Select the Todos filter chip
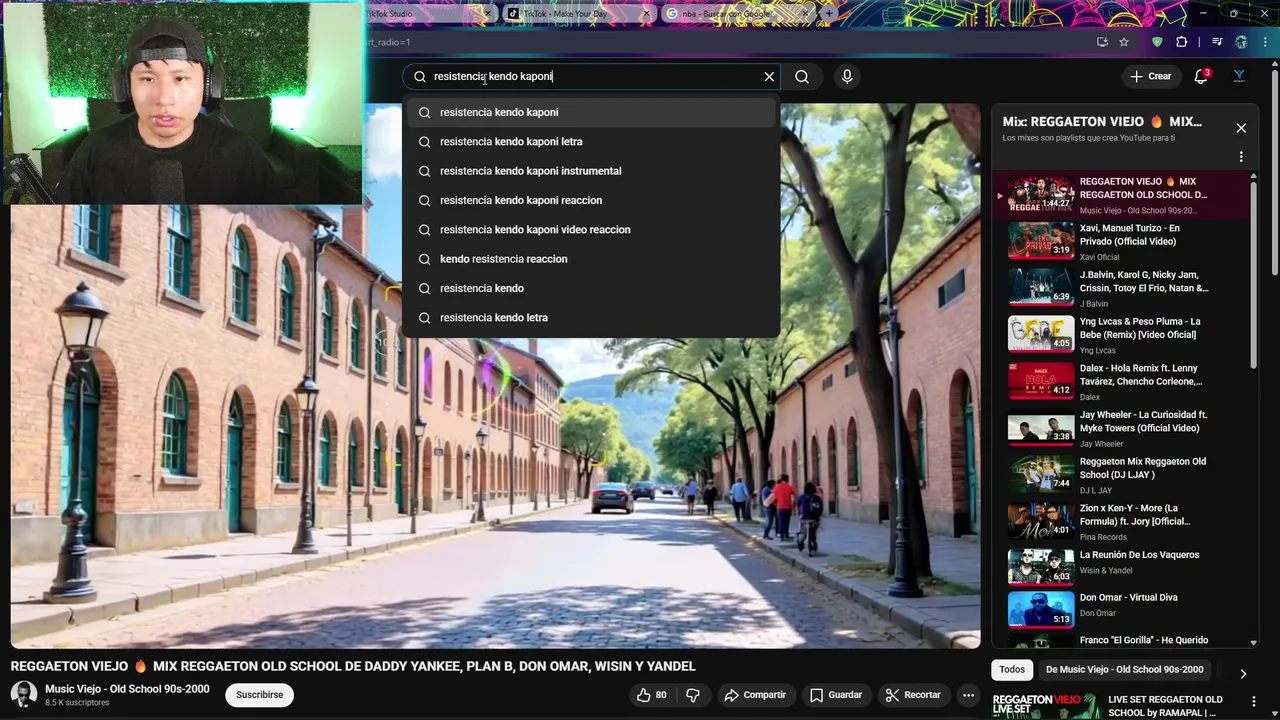This screenshot has height=720, width=1280. pyautogui.click(x=1012, y=669)
